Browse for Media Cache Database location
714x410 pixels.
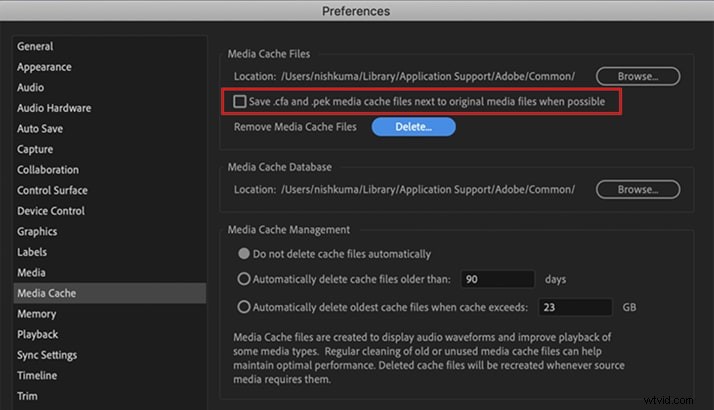click(x=637, y=189)
